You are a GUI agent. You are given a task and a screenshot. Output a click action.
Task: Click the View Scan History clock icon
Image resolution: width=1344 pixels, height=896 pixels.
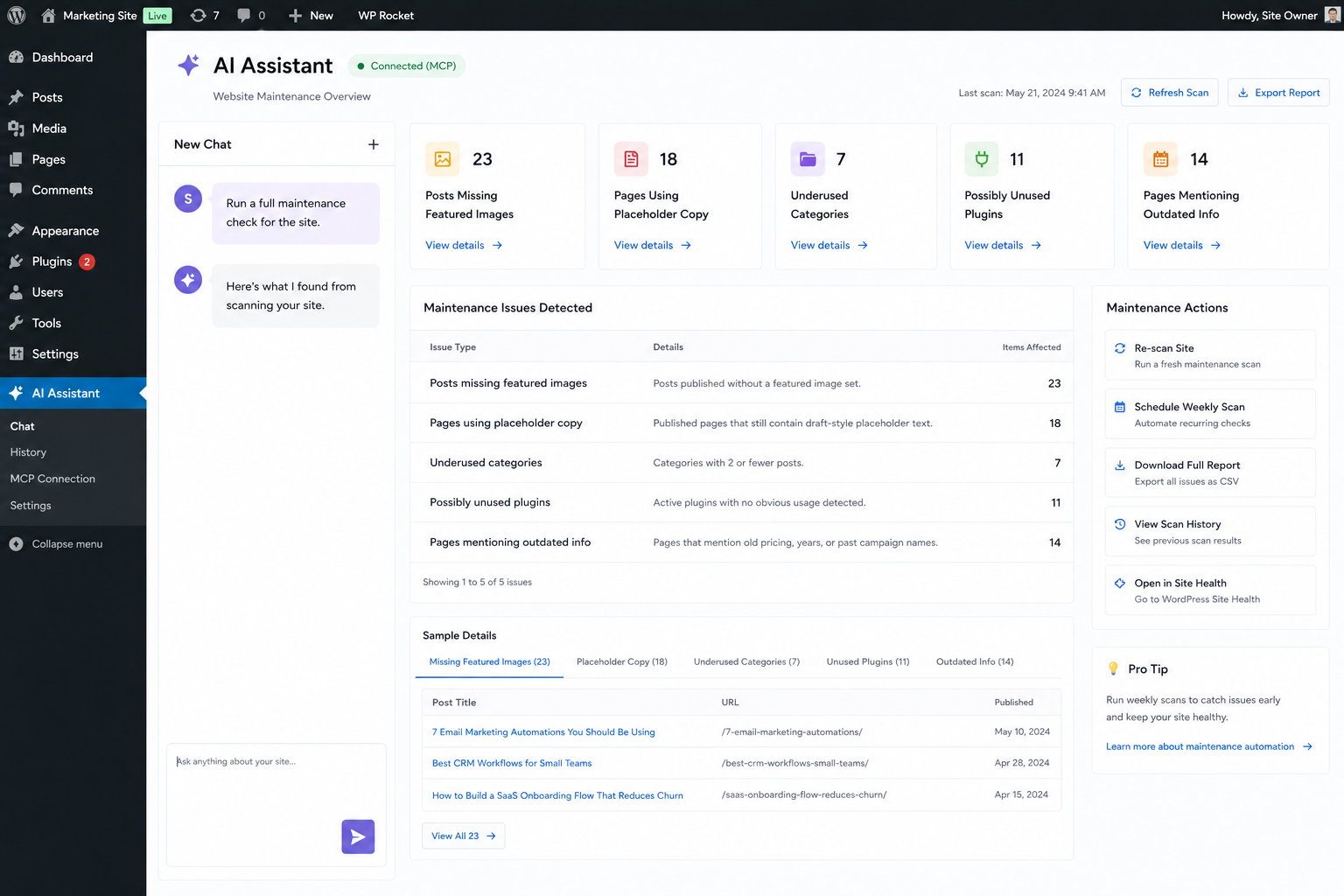point(1120,524)
